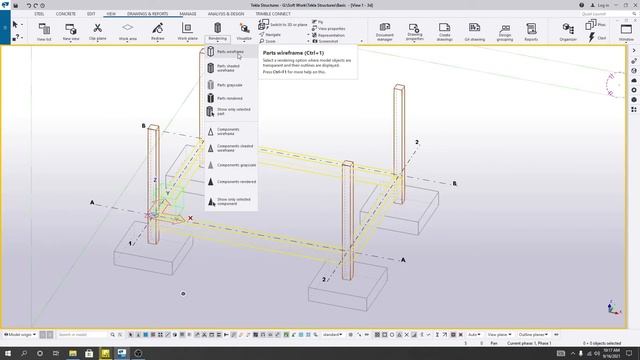This screenshot has height=360, width=640.
Task: Click the Fly command
Action: 318,22
